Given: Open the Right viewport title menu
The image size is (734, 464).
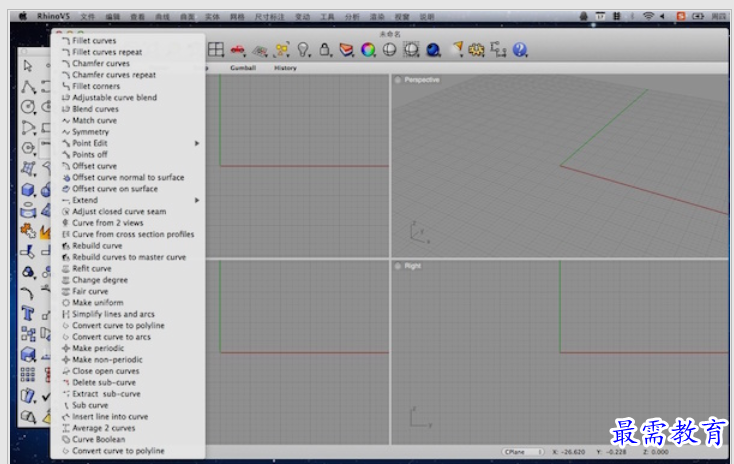Looking at the screenshot, I should (x=412, y=266).
